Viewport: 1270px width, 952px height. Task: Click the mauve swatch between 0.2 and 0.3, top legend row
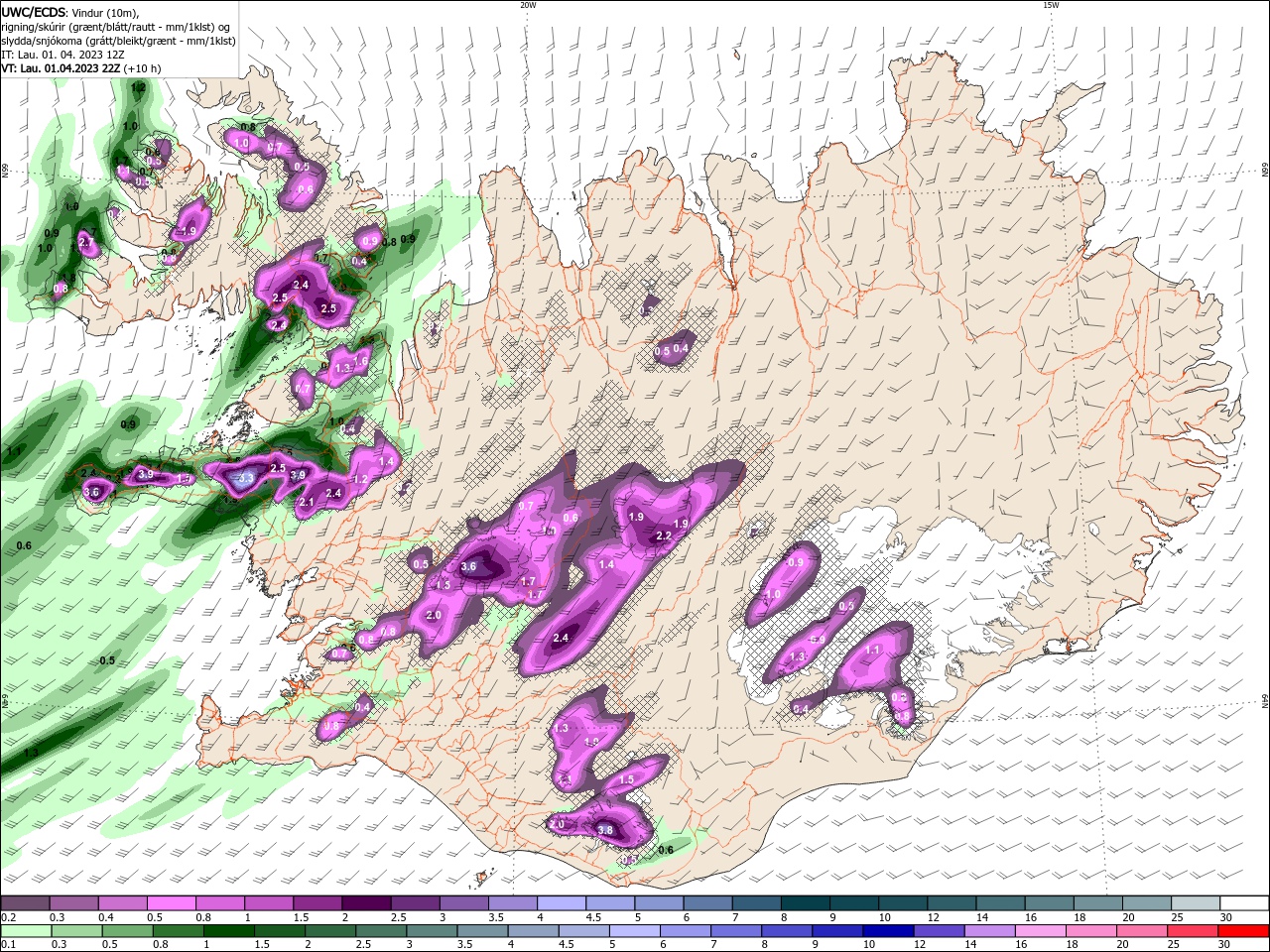coord(25,902)
